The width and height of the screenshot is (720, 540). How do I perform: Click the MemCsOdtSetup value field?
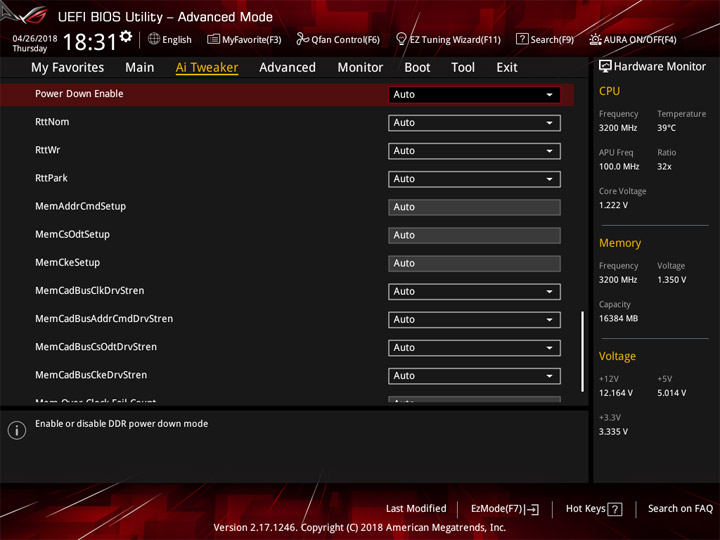[474, 235]
